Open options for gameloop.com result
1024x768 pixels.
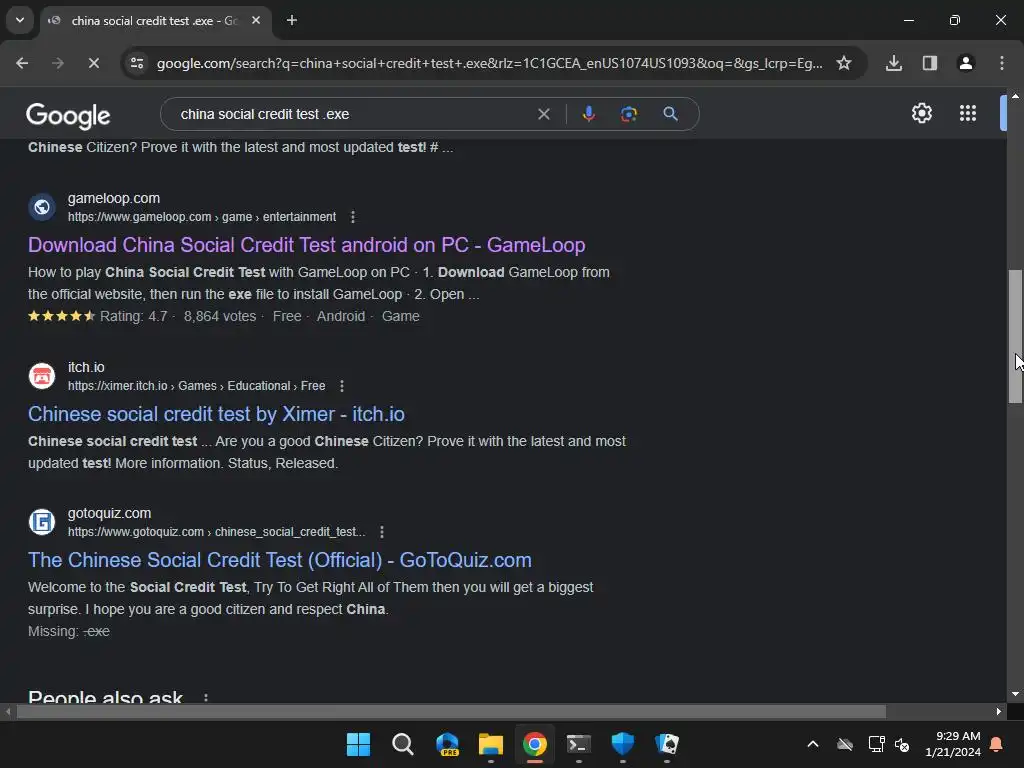click(353, 217)
